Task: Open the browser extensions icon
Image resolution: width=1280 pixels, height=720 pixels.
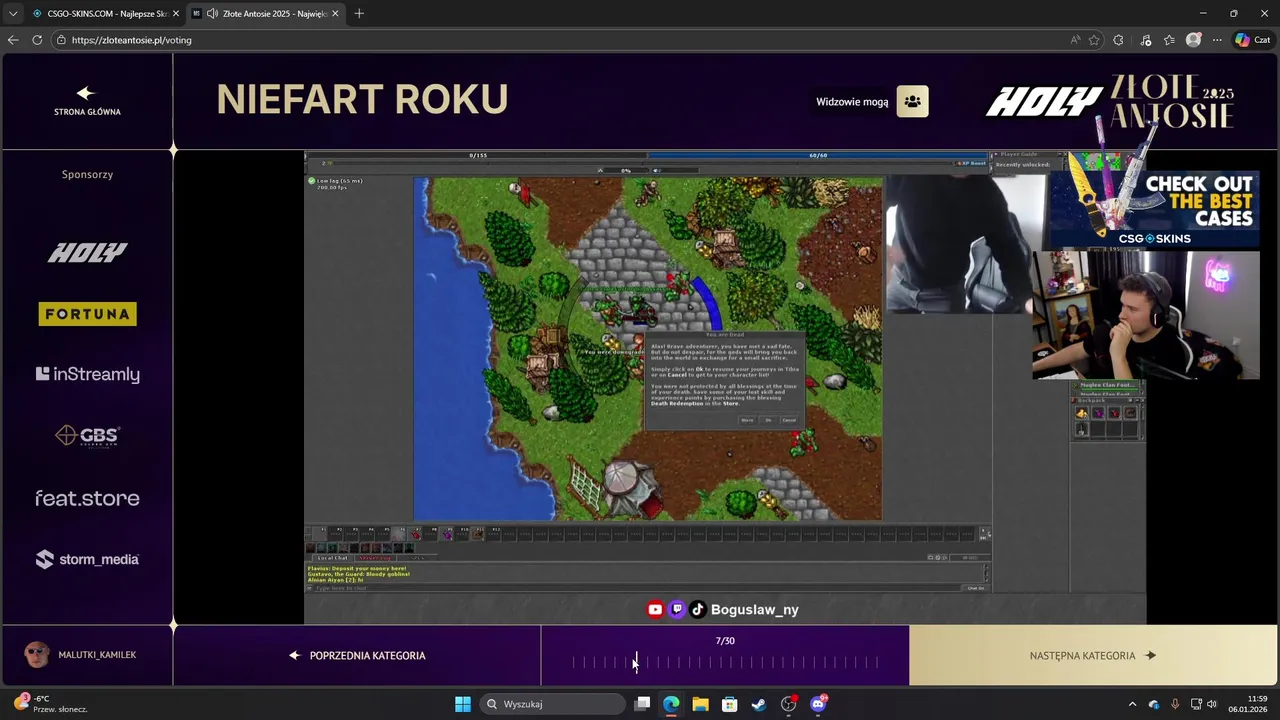Action: pos(1118,40)
